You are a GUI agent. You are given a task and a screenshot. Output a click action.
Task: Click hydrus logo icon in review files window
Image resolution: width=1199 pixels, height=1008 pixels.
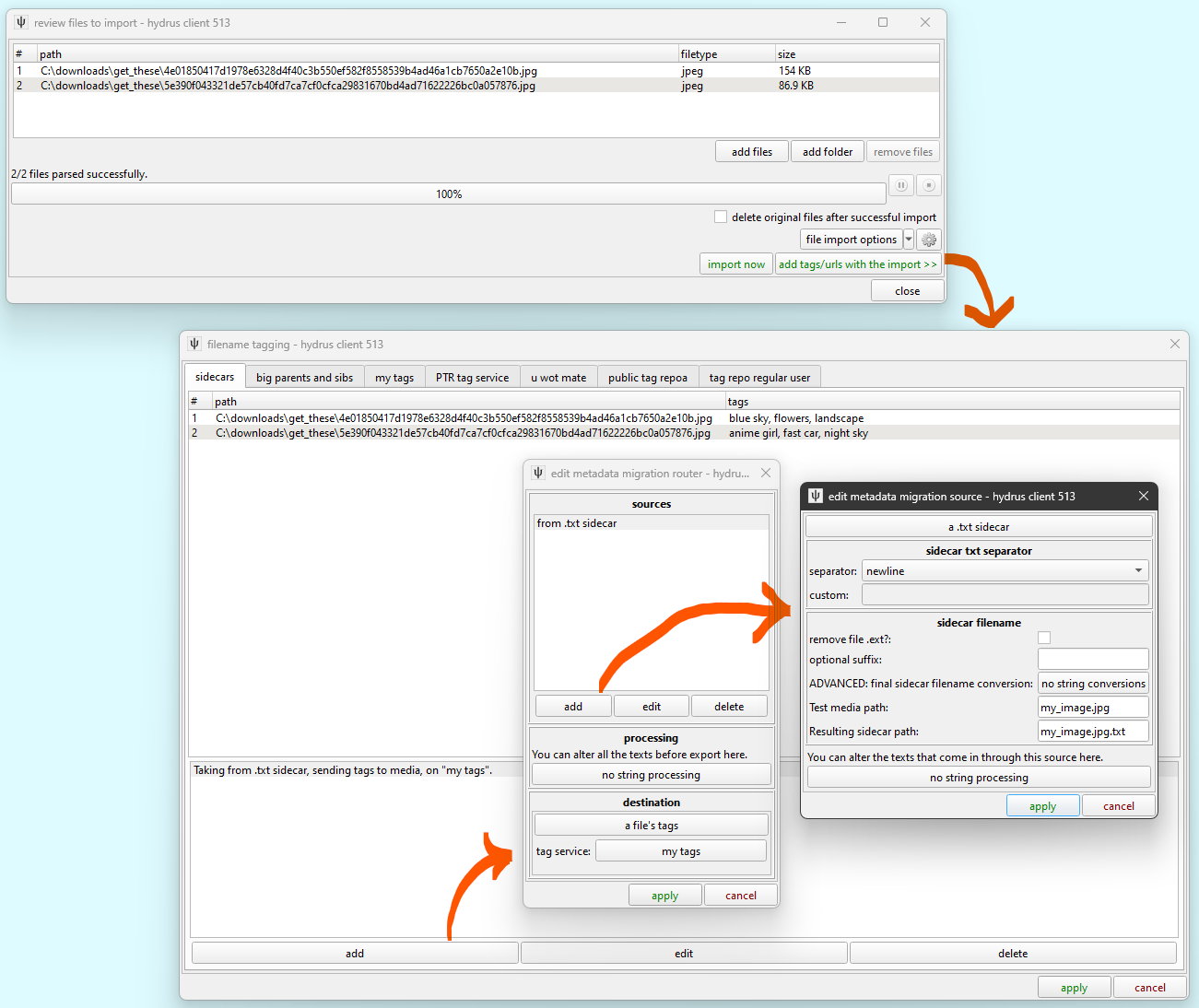coord(21,22)
